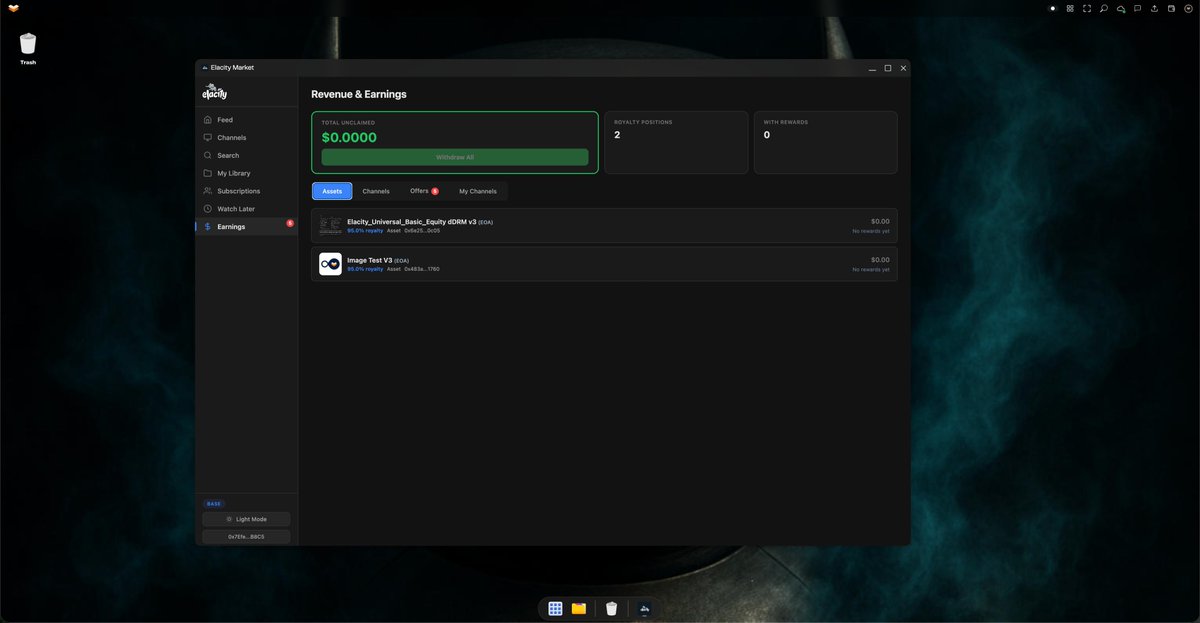The image size is (1200, 623).
Task: Open the user avatar icon in top bar
Action: coord(1188,8)
